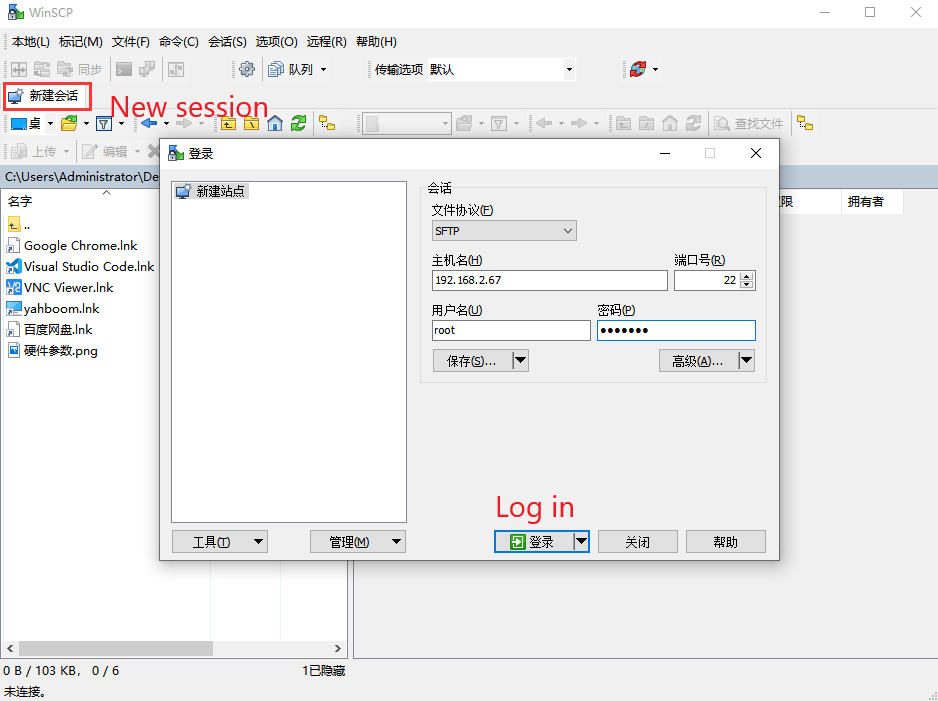Click the open directory folder icon

click(69, 123)
